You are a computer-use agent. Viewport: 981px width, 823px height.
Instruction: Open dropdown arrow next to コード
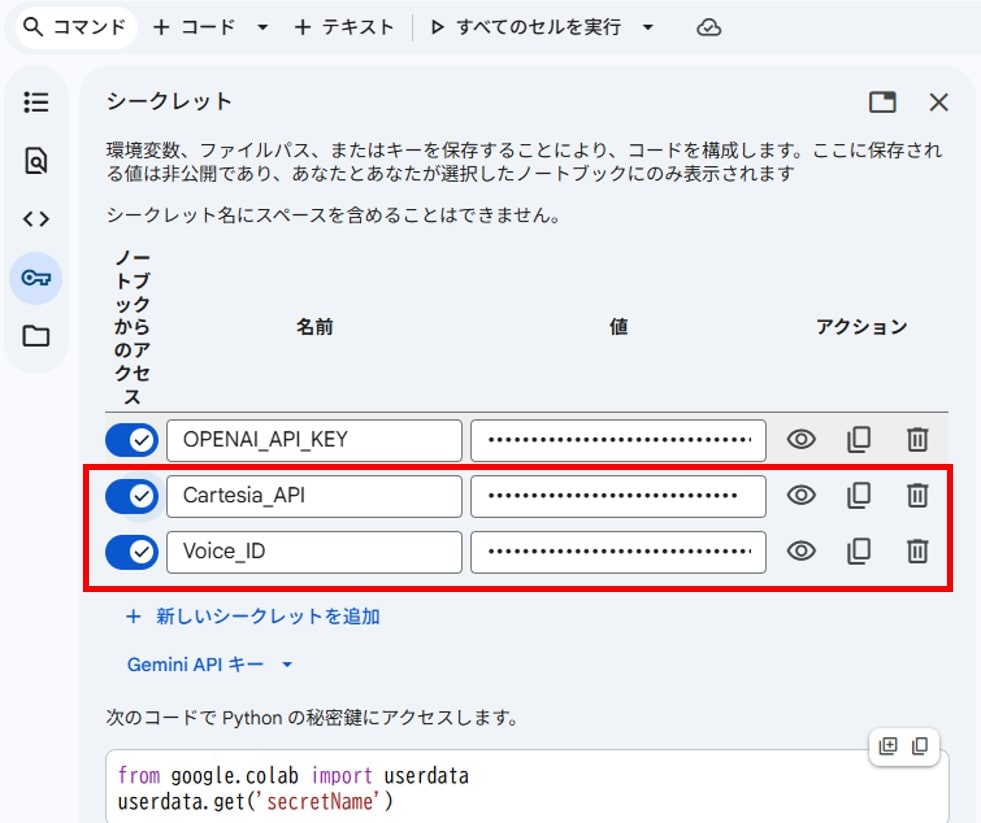263,28
